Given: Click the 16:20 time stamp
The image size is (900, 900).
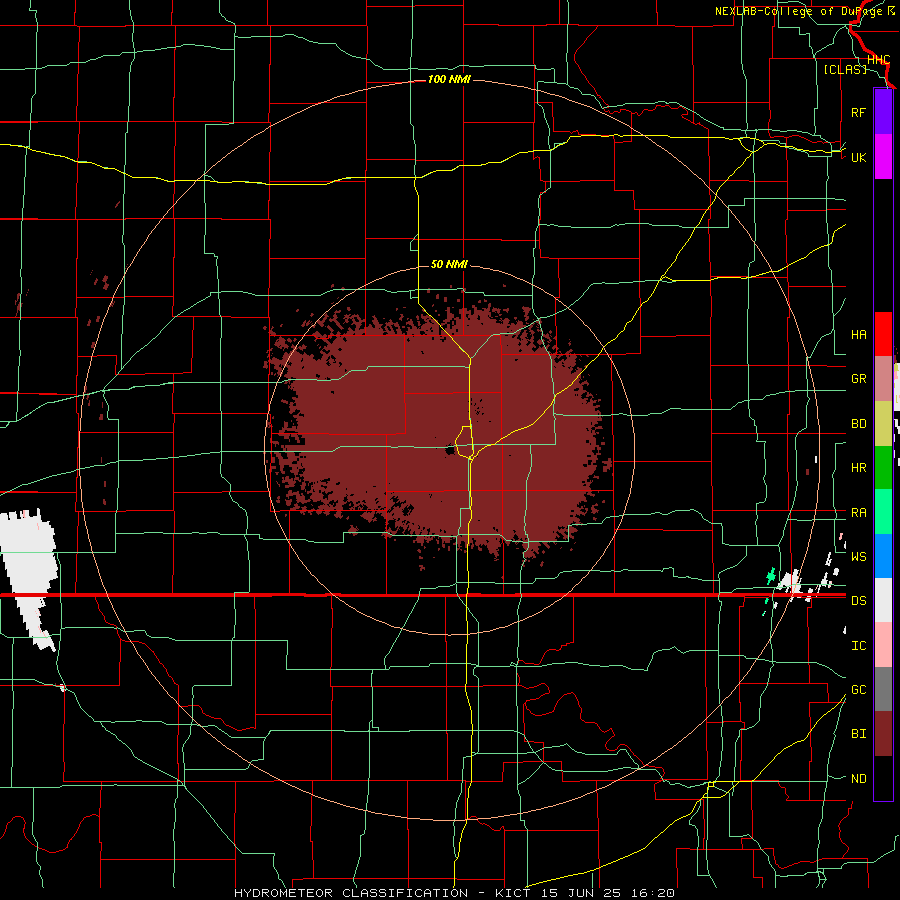Looking at the screenshot, I should (651, 893).
